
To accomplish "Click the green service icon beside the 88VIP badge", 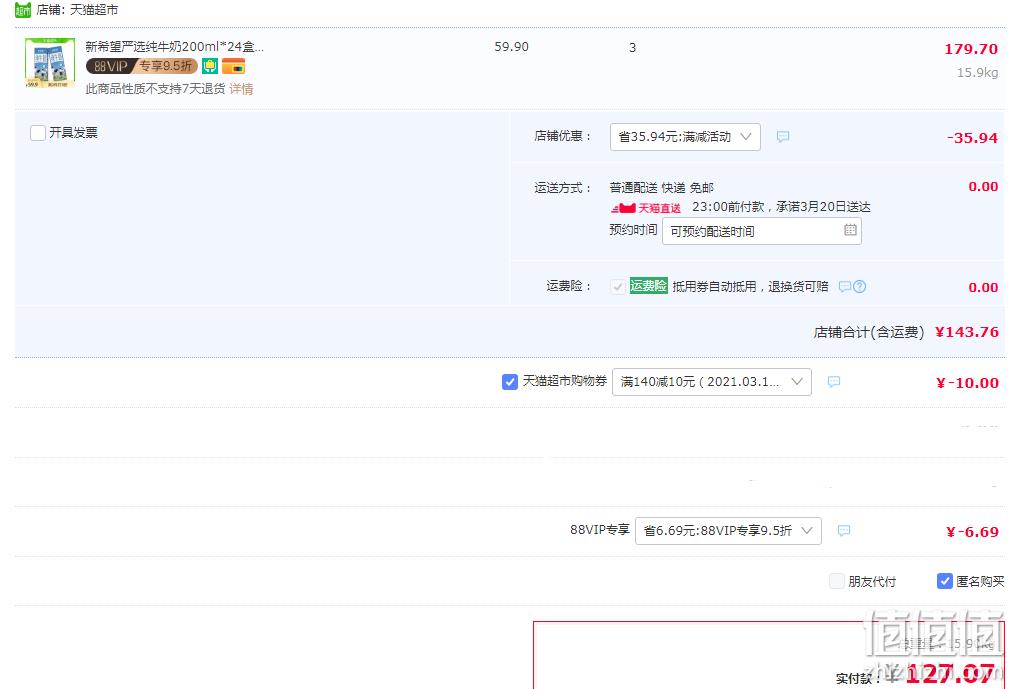I will click(210, 66).
